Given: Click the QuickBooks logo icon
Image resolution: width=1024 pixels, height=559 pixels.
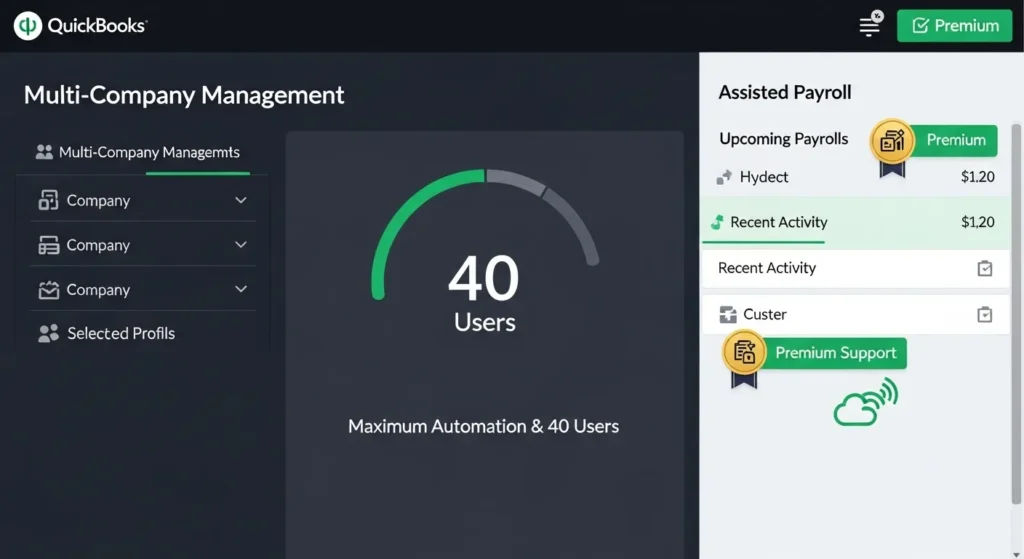Looking at the screenshot, I should pos(27,26).
